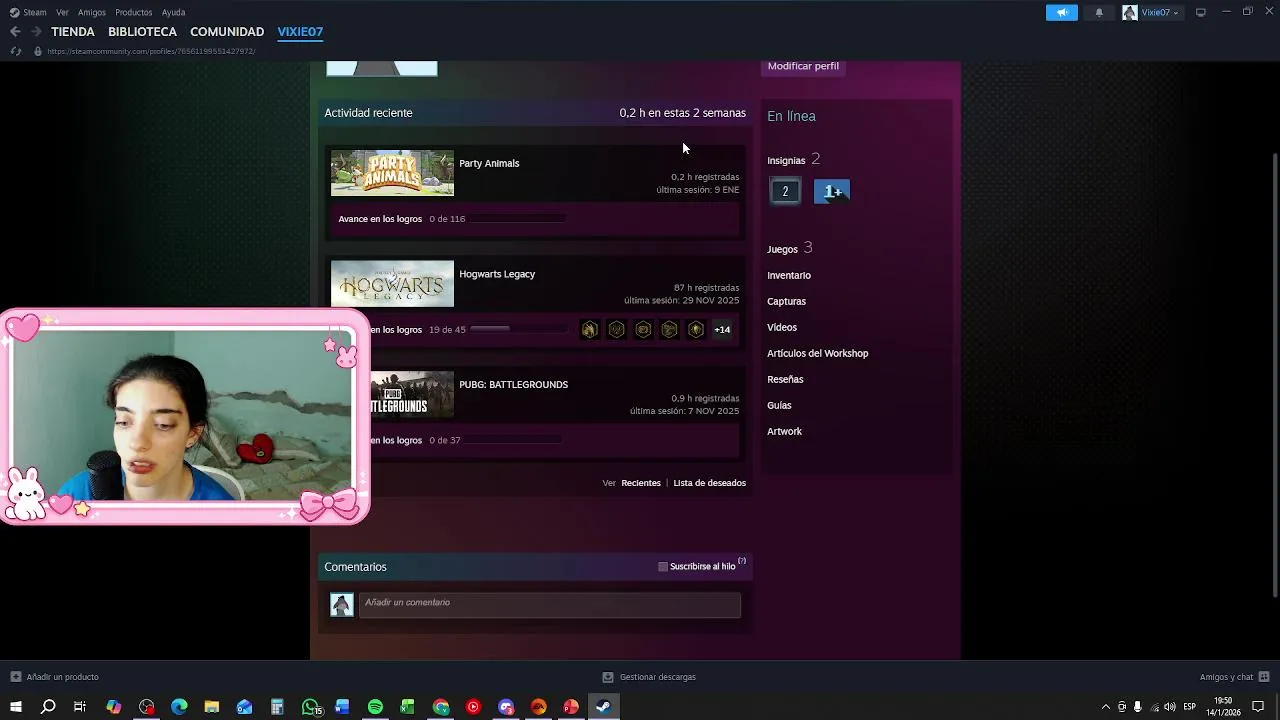Viewport: 1280px width, 720px height.
Task: Open the Hogwarts Legacy game thumbnail
Action: [392, 284]
